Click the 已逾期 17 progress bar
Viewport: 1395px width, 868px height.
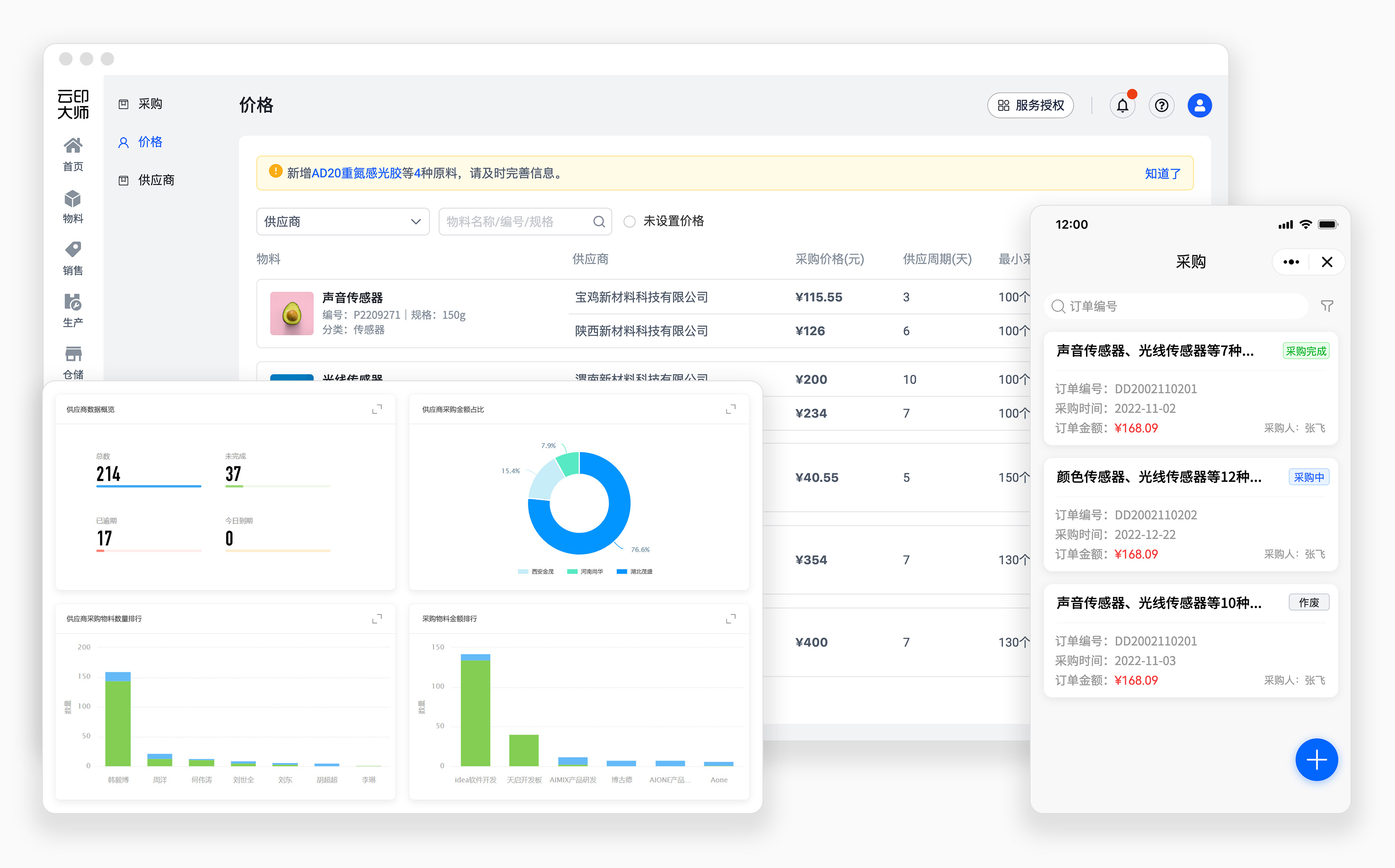pos(149,551)
